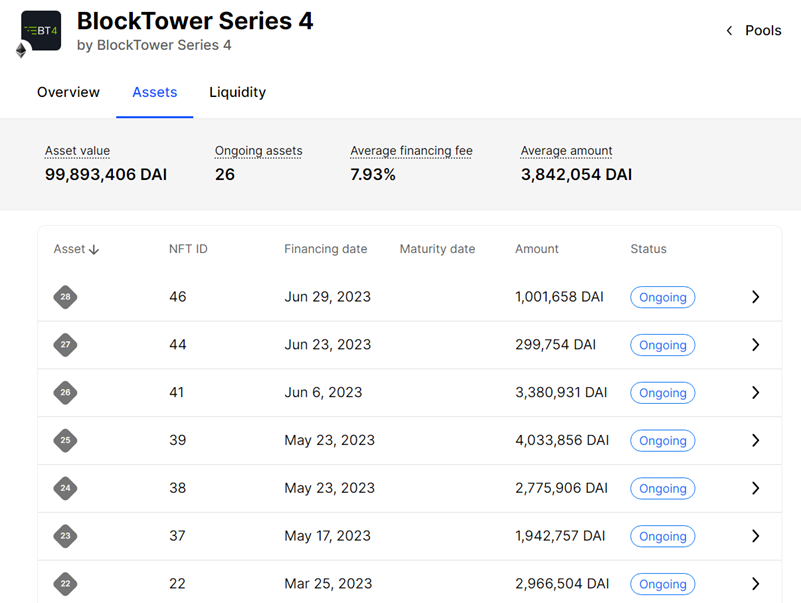Click the 7.93% fee value
The image size is (801, 603).
click(373, 174)
